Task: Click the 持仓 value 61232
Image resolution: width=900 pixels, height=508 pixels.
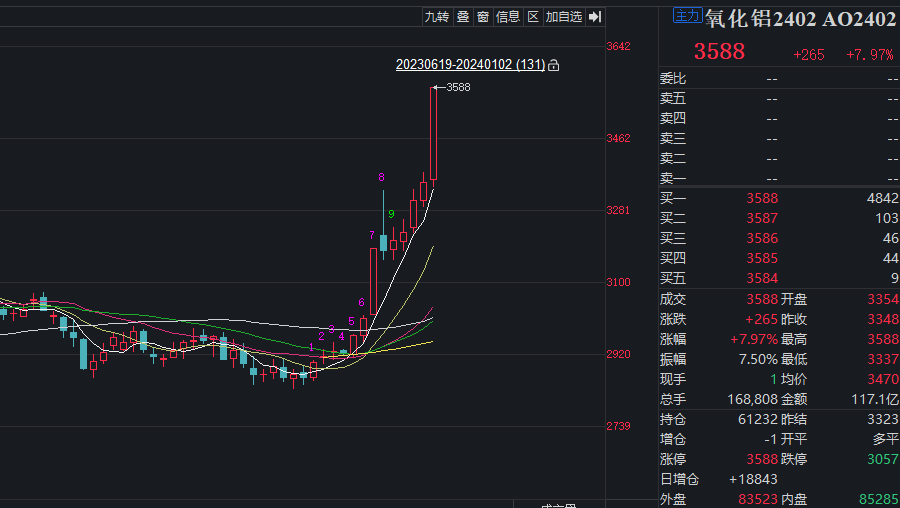Action: click(758, 420)
